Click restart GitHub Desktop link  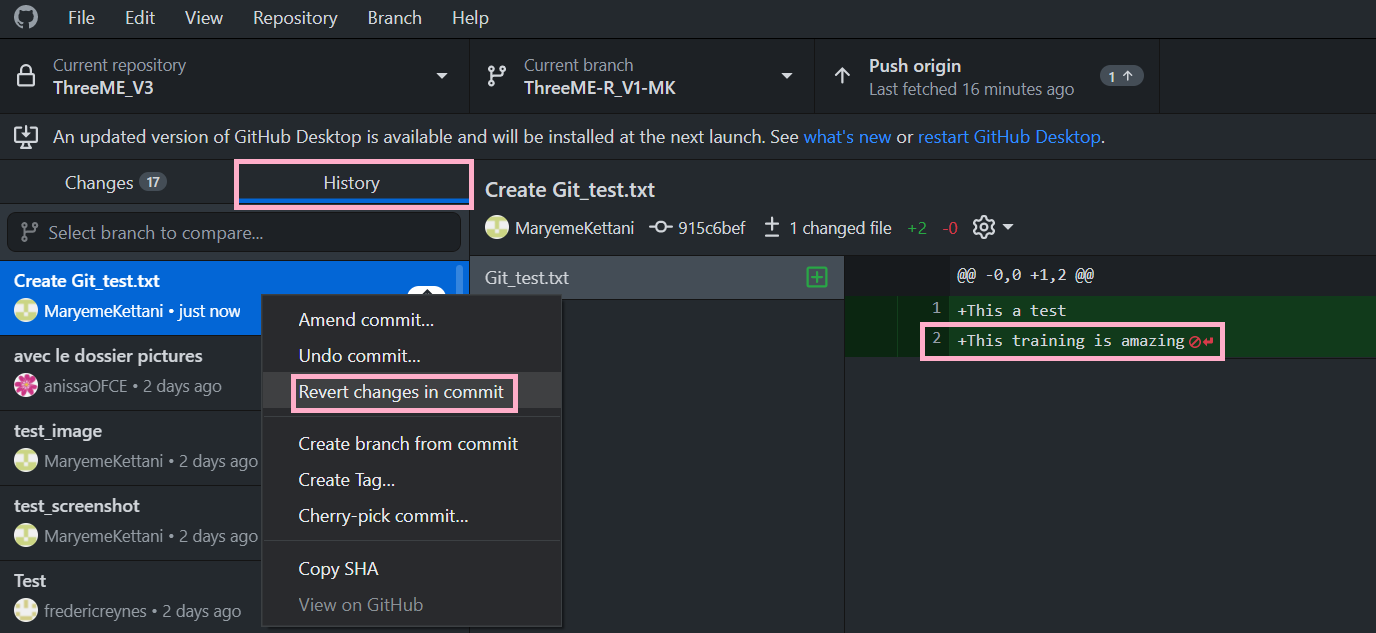tap(1009, 137)
